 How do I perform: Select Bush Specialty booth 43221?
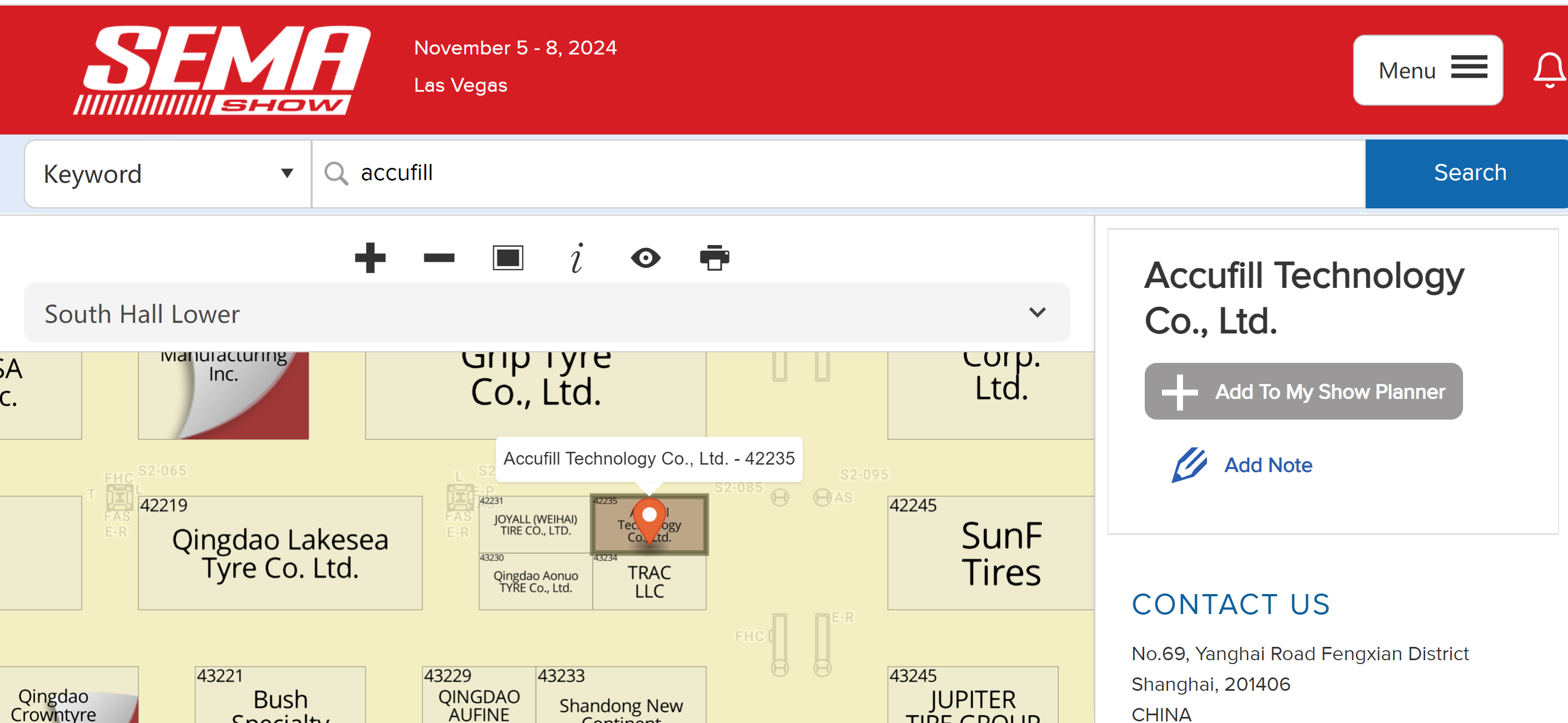coord(280,695)
